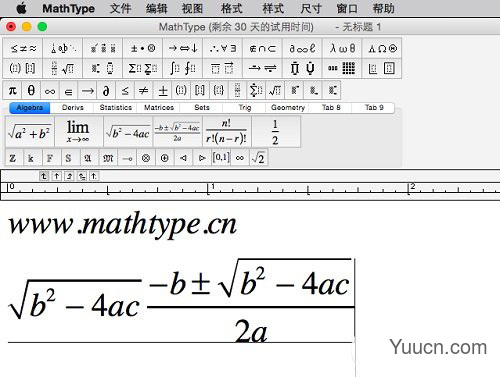The width and height of the screenshot is (500, 377).
Task: Open fraction and radical templates palette
Action: coord(63,69)
